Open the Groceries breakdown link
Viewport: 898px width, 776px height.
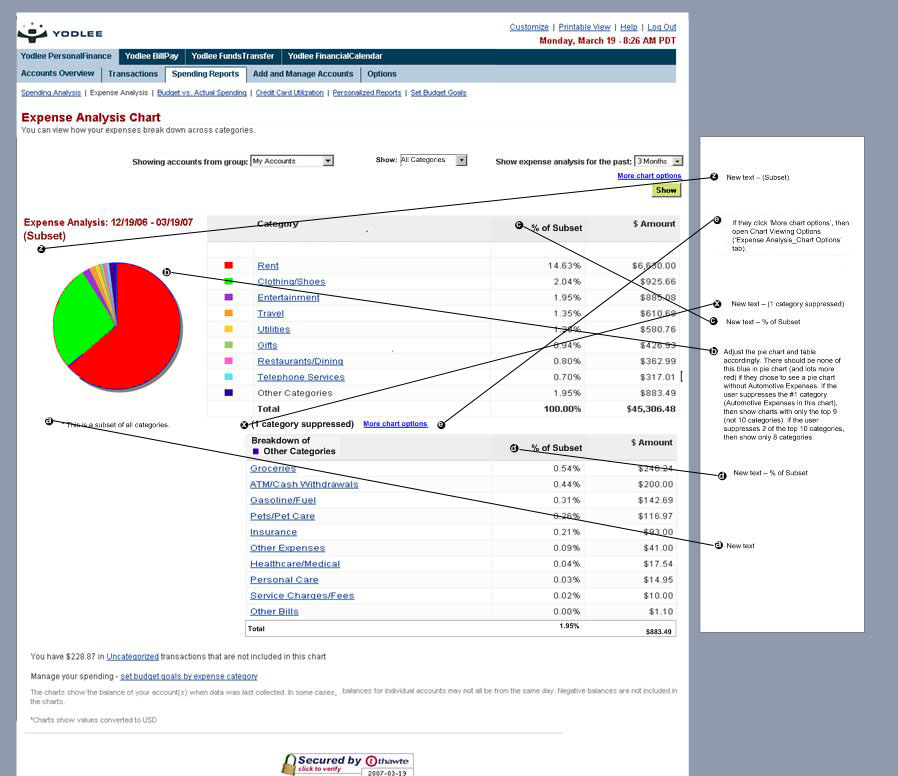273,468
